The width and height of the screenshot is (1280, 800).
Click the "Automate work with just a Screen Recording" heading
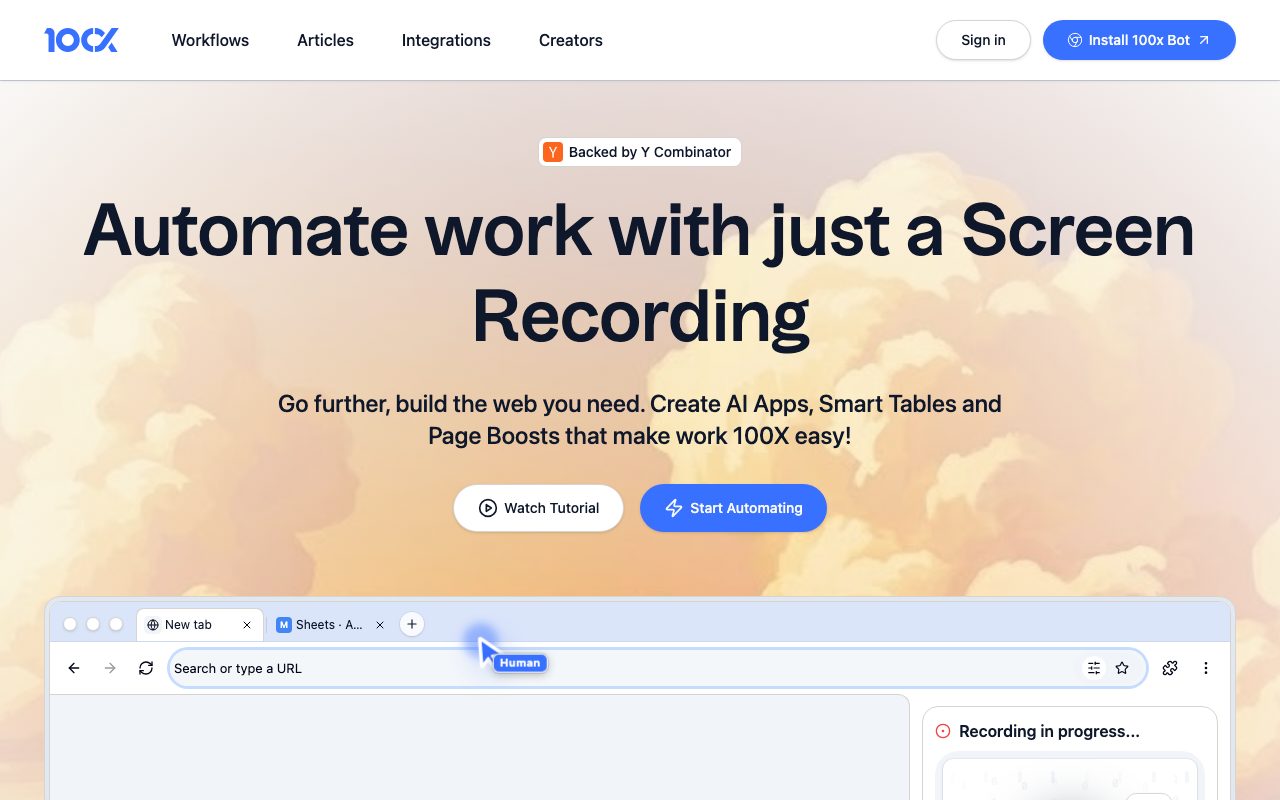click(x=640, y=273)
